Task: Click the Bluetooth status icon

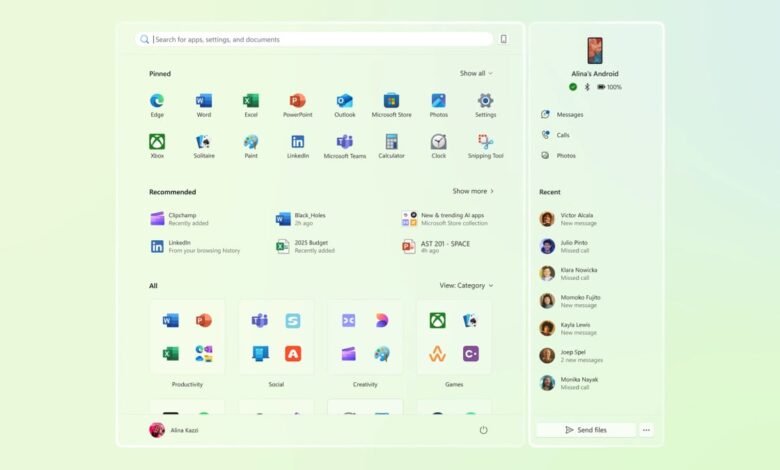Action: click(587, 87)
